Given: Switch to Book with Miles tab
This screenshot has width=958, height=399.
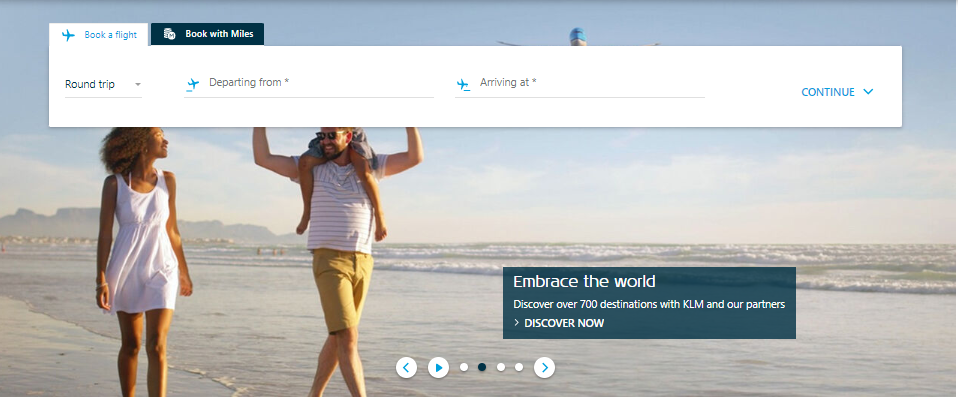Looking at the screenshot, I should (208, 34).
